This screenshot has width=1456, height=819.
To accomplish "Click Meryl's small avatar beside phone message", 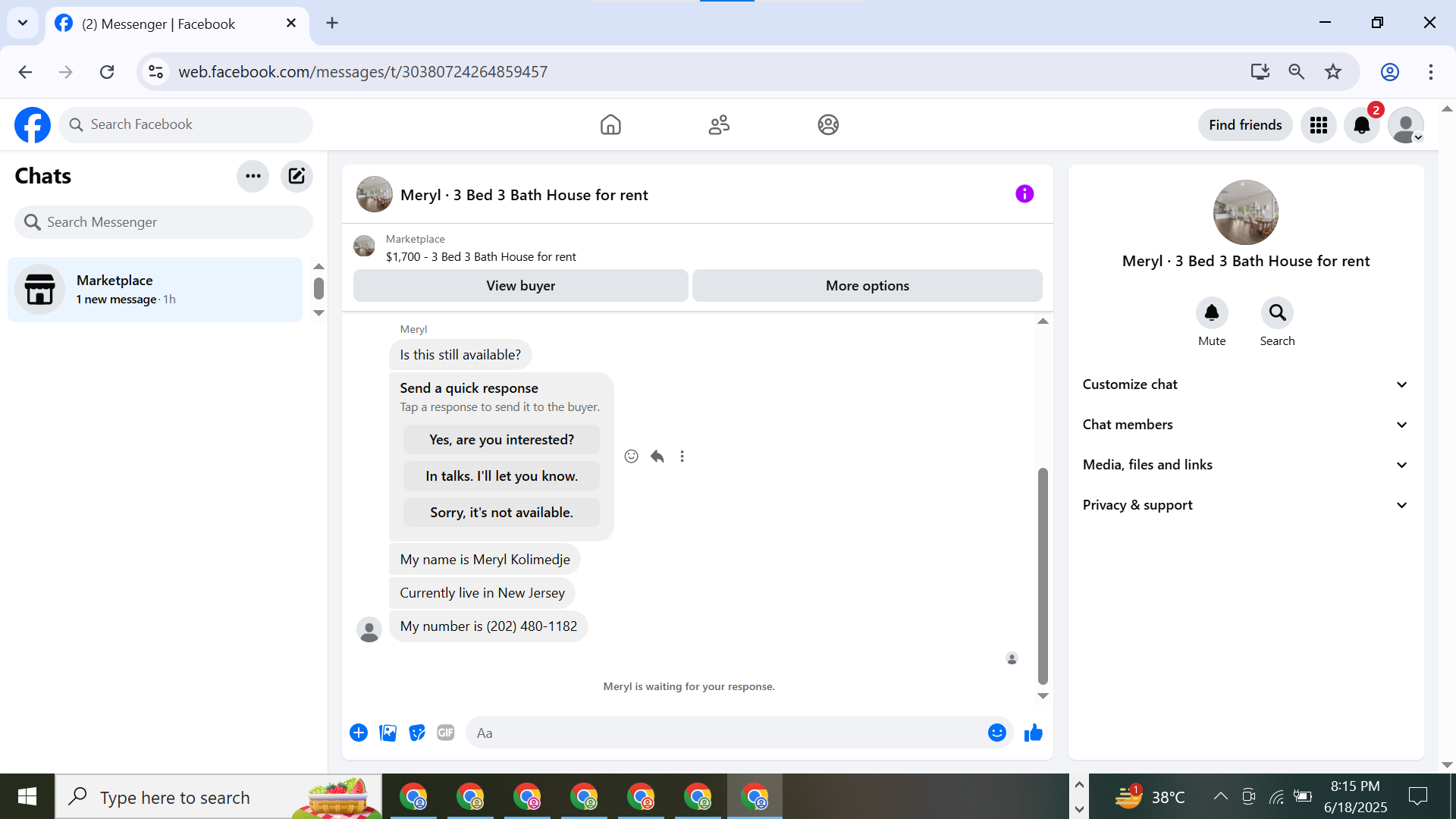I will [369, 629].
